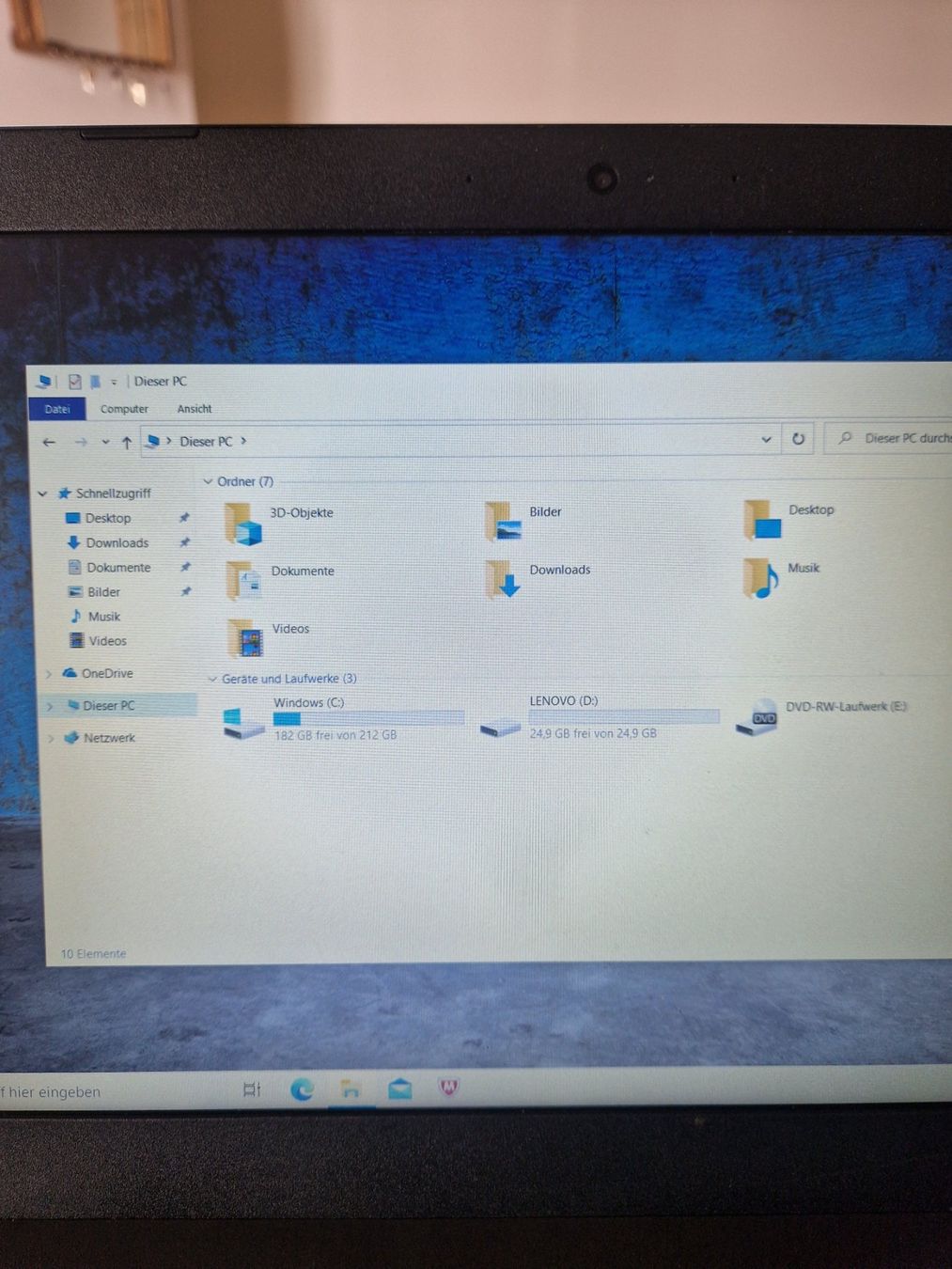Click the new folder quick access toolbar icon
This screenshot has height=1269, width=952.
point(95,382)
